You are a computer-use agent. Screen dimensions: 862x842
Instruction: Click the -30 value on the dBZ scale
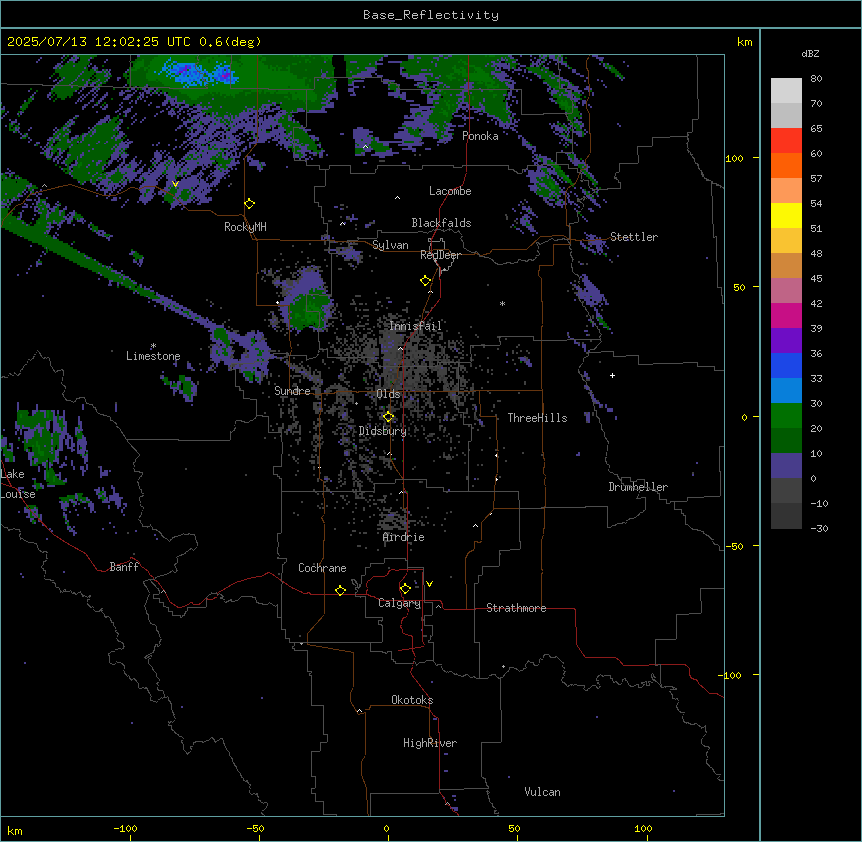pos(819,528)
